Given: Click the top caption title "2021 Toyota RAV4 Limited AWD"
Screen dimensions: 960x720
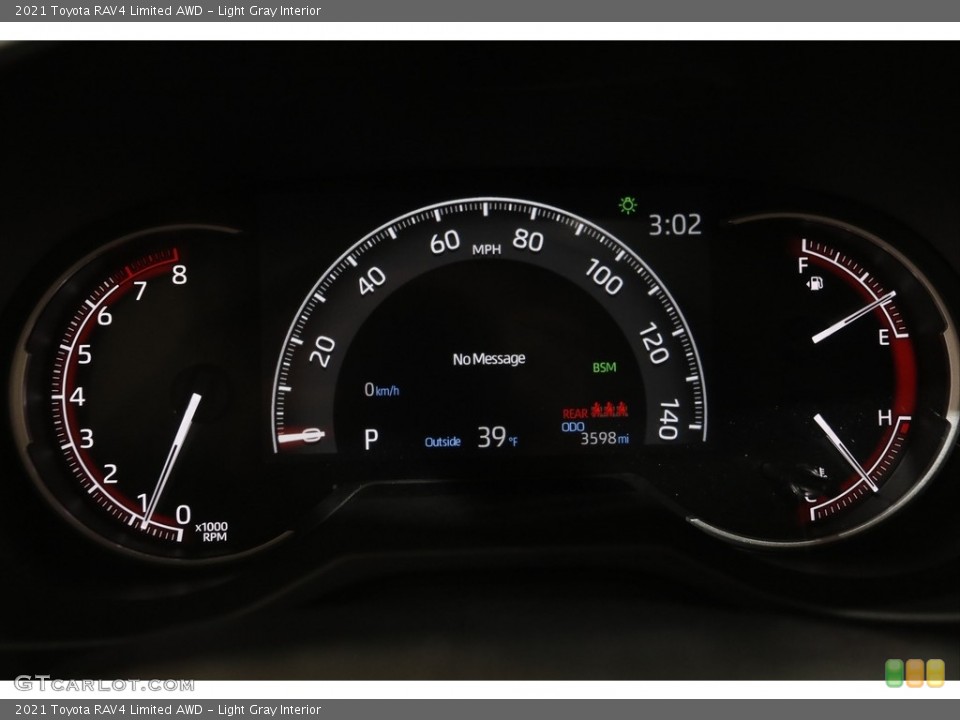Looking at the screenshot, I should [x=108, y=10].
